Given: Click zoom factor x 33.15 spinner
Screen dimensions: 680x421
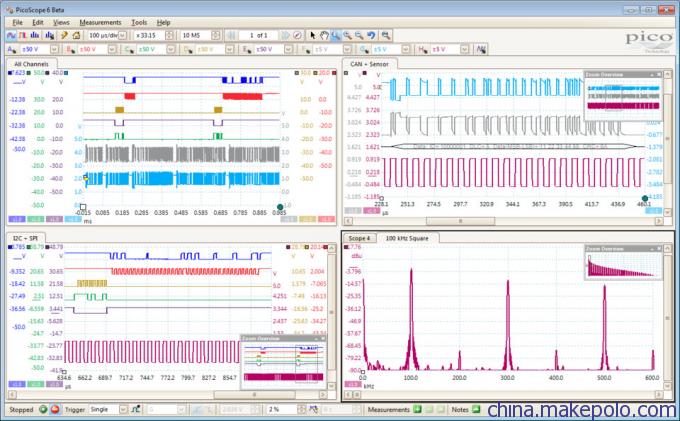Looking at the screenshot, I should click(x=170, y=35).
